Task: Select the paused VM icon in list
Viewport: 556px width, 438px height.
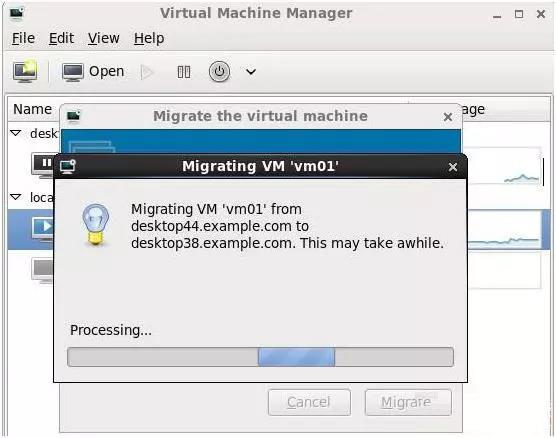Action: [x=43, y=165]
